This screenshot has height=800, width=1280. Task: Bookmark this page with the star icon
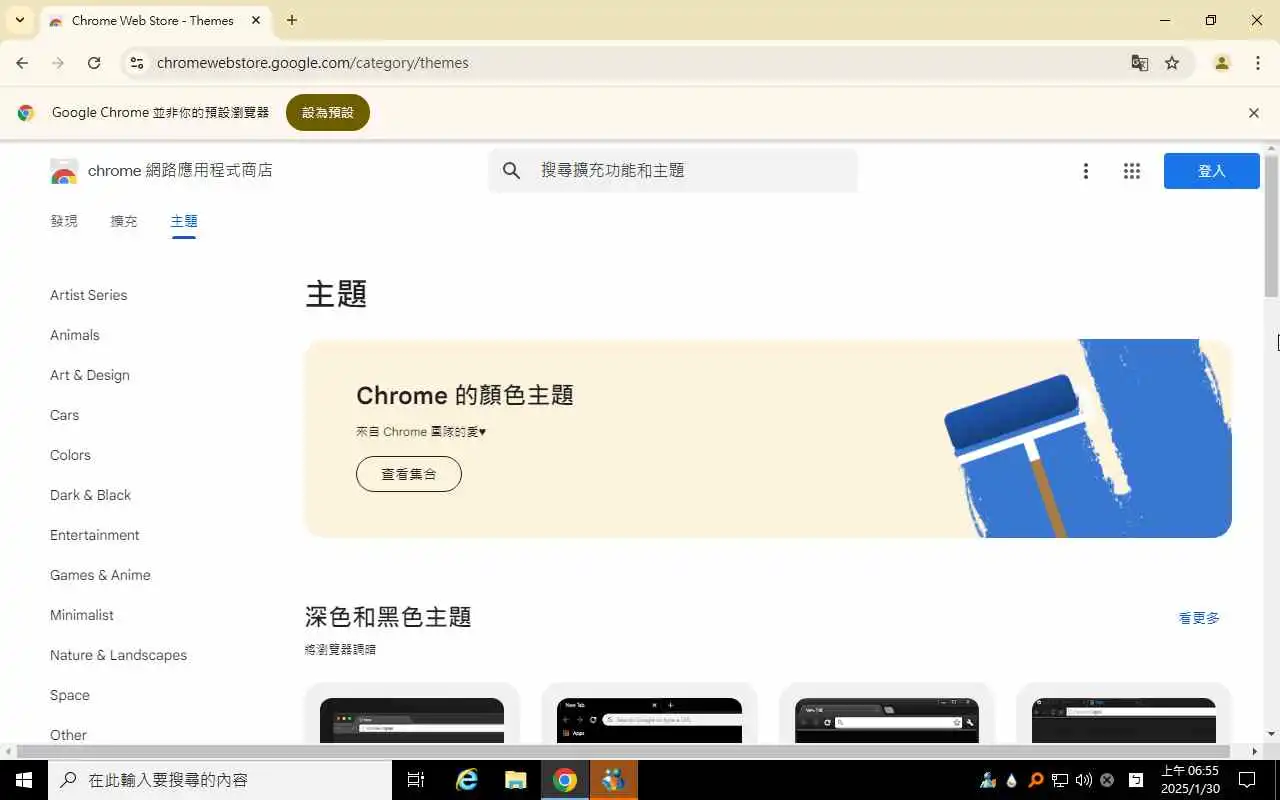coord(1172,63)
